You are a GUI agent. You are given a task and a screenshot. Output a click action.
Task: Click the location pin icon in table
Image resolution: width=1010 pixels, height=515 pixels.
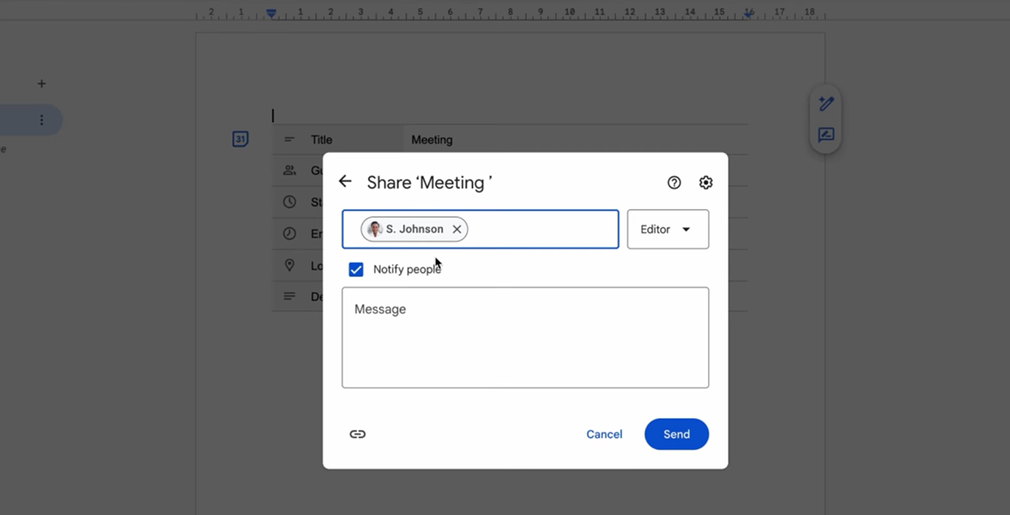(x=289, y=265)
